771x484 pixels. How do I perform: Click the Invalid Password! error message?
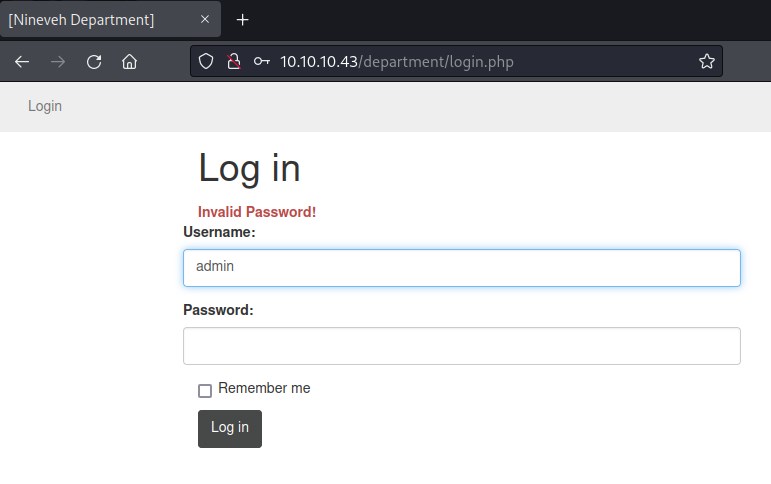[257, 212]
